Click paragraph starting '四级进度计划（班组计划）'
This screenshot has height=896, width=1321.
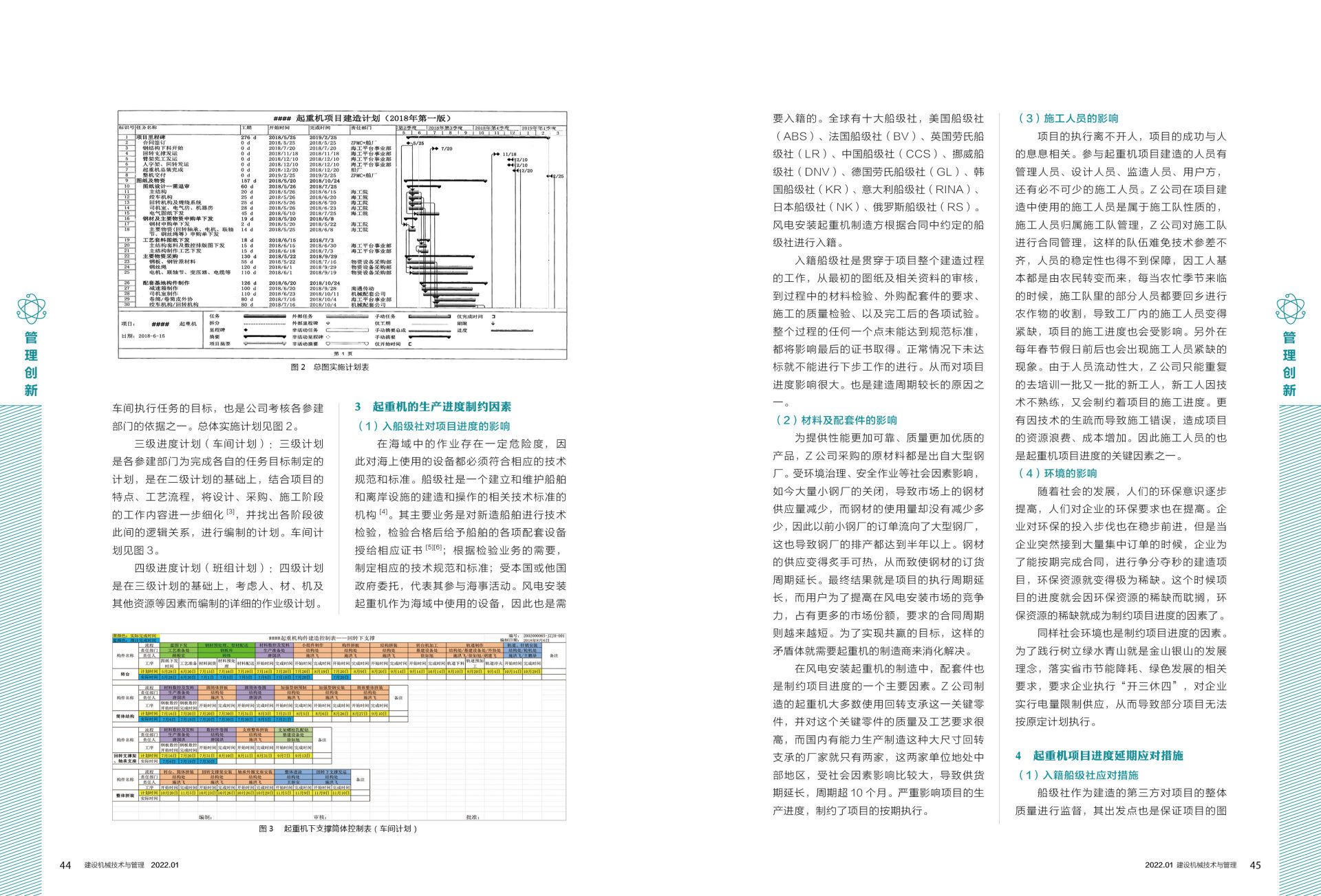218,586
